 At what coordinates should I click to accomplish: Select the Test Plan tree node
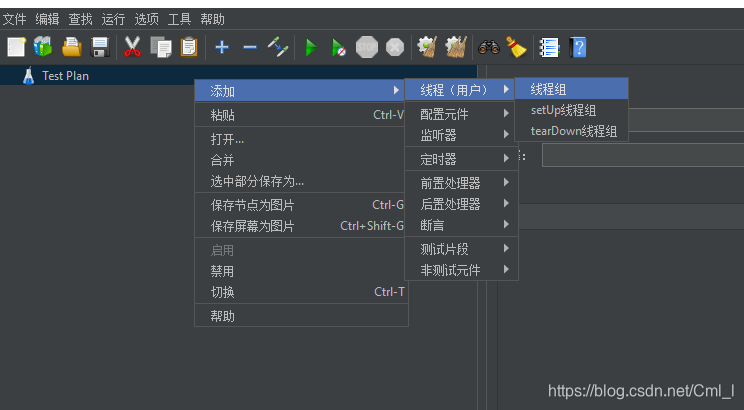65,76
